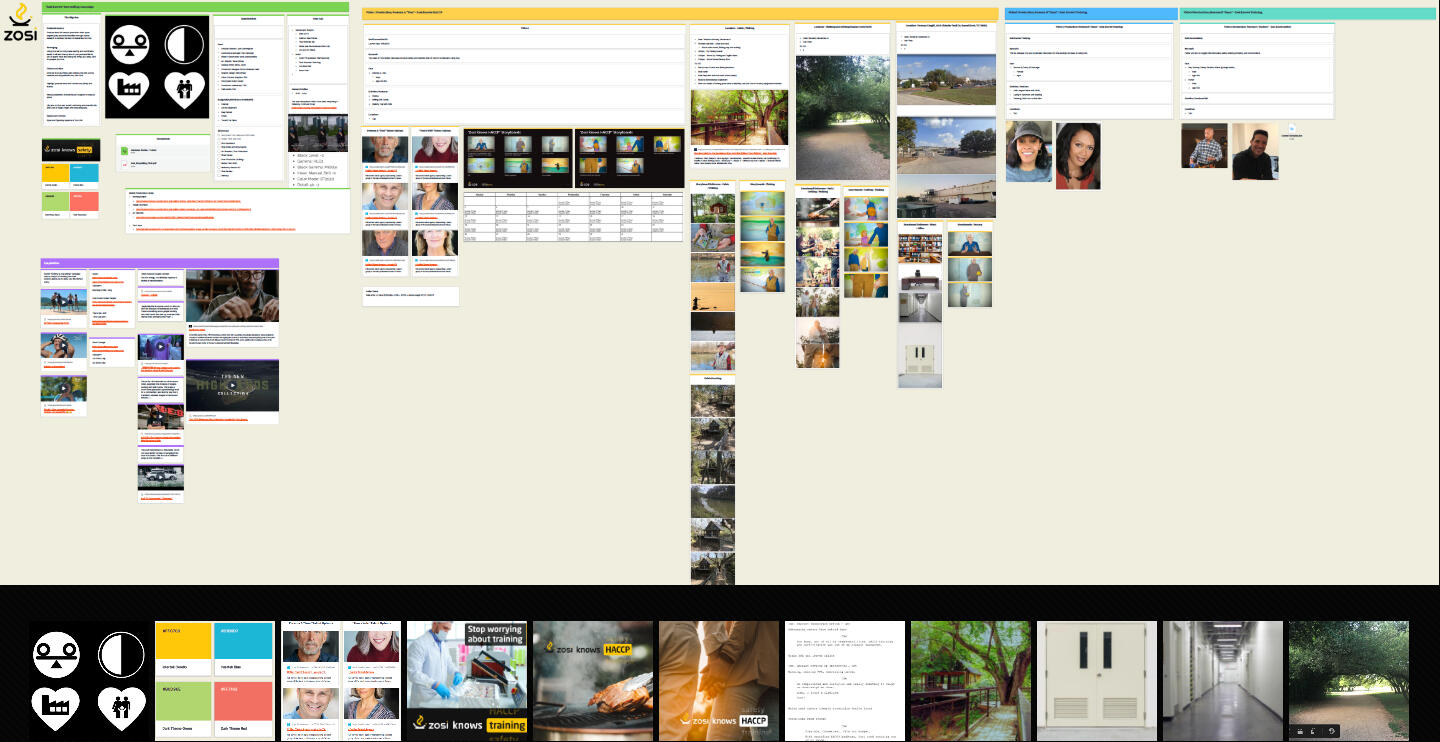Image resolution: width=1440 pixels, height=742 pixels.
Task: Open the screenplay script page thumbnail
Action: click(x=844, y=680)
